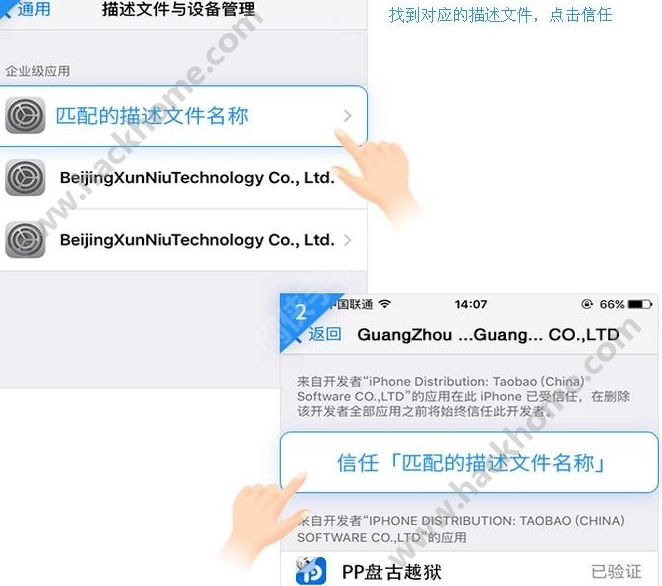This screenshot has height=586, width=662.
Task: Go back to 通用 settings
Action: coord(26,9)
